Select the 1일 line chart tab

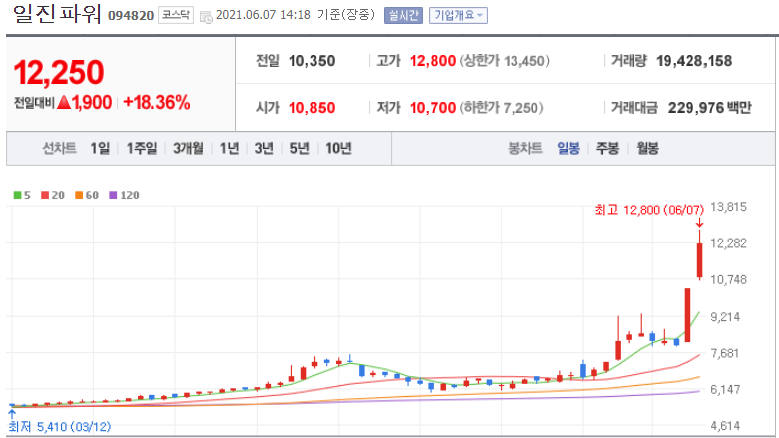pyautogui.click(x=100, y=148)
